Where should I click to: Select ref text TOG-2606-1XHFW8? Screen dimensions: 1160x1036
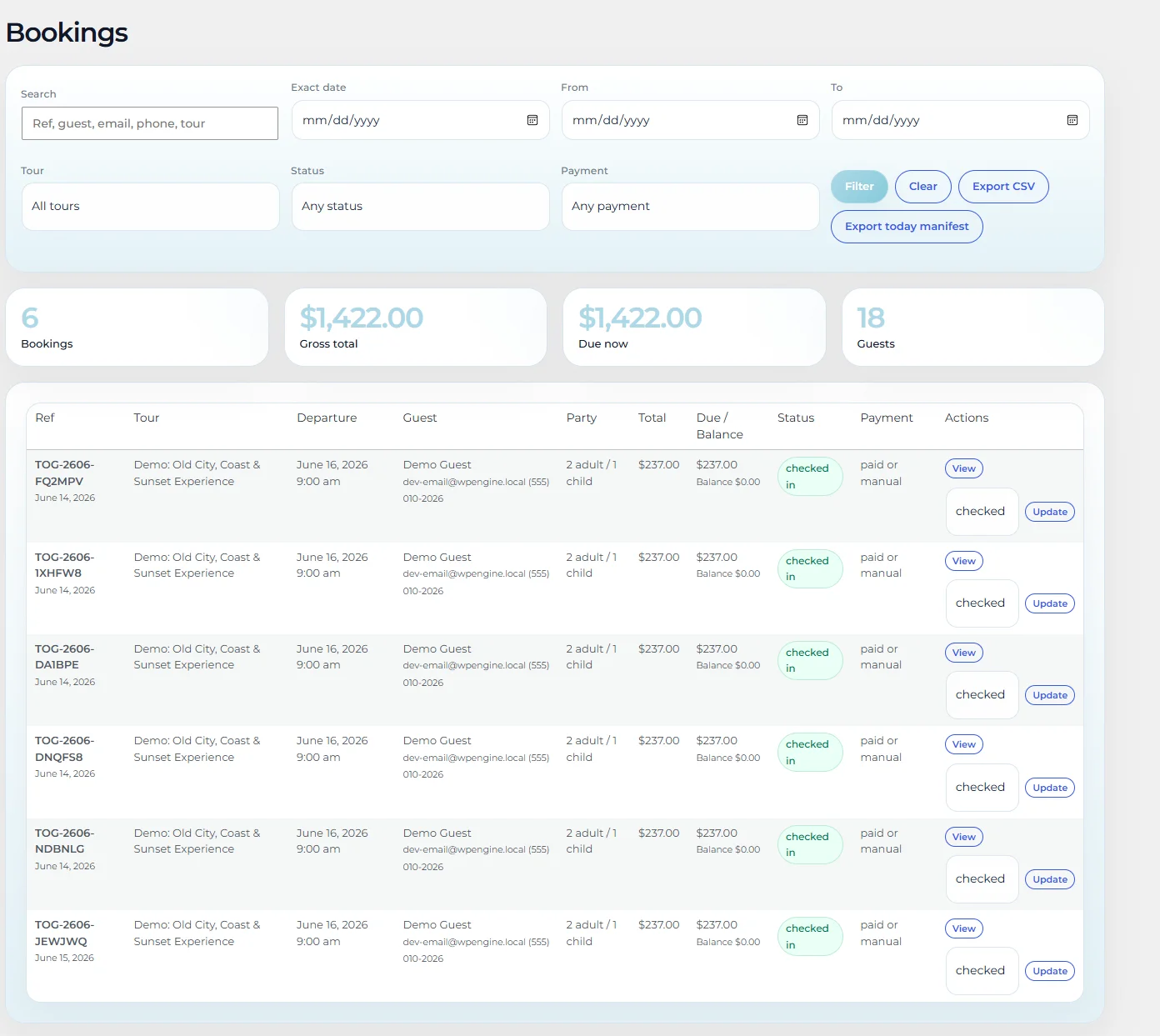pos(65,565)
